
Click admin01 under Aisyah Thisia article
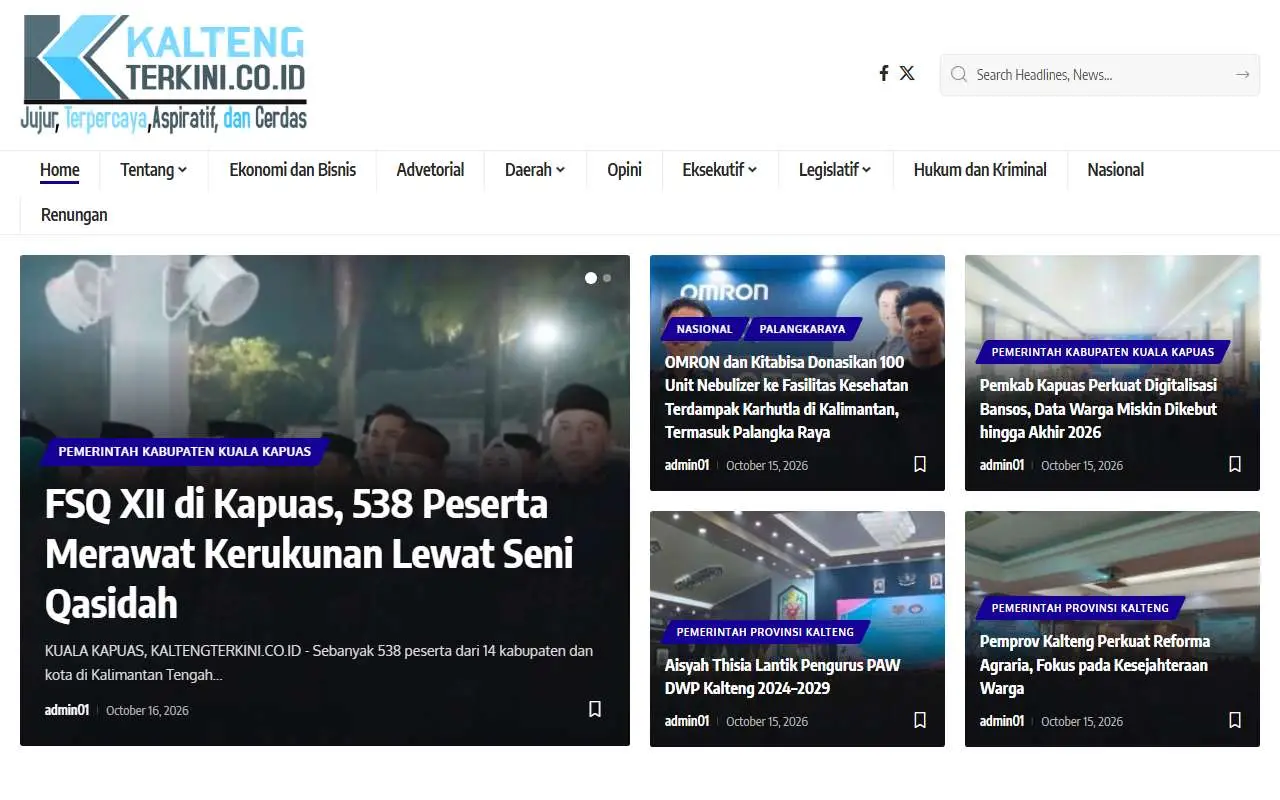[687, 721]
